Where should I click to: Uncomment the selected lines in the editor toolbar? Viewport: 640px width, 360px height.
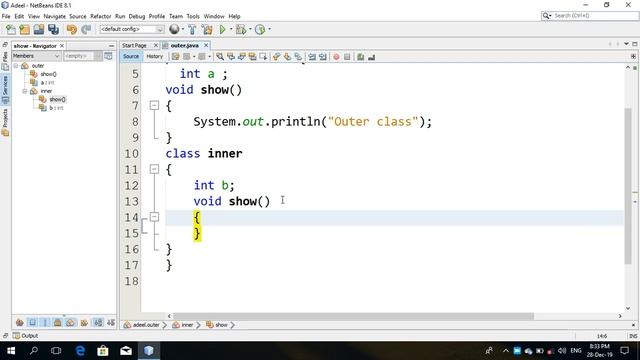pos(371,57)
